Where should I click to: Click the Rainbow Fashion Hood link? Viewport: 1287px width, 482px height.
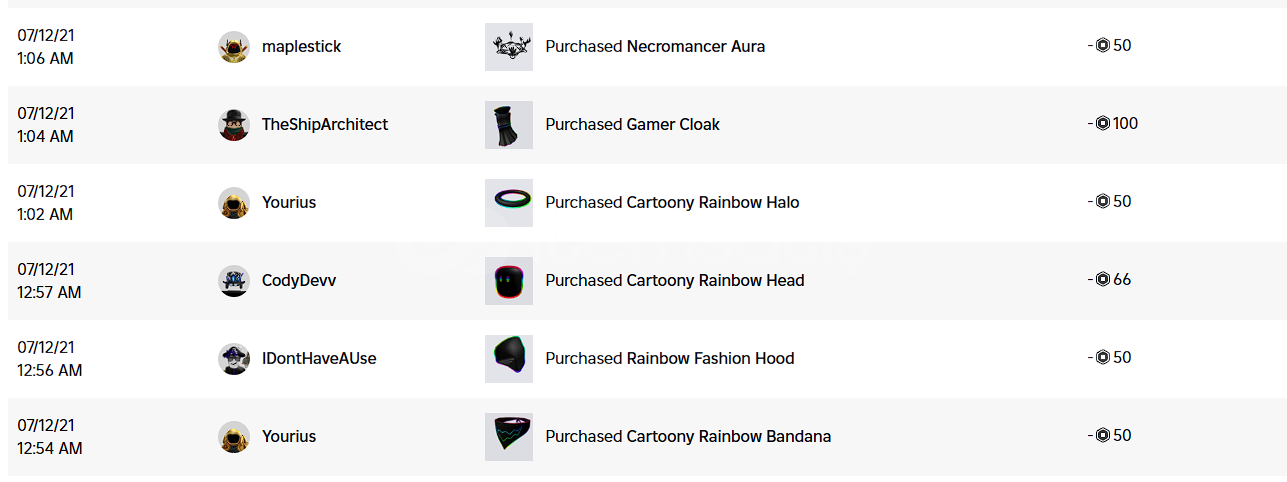710,359
